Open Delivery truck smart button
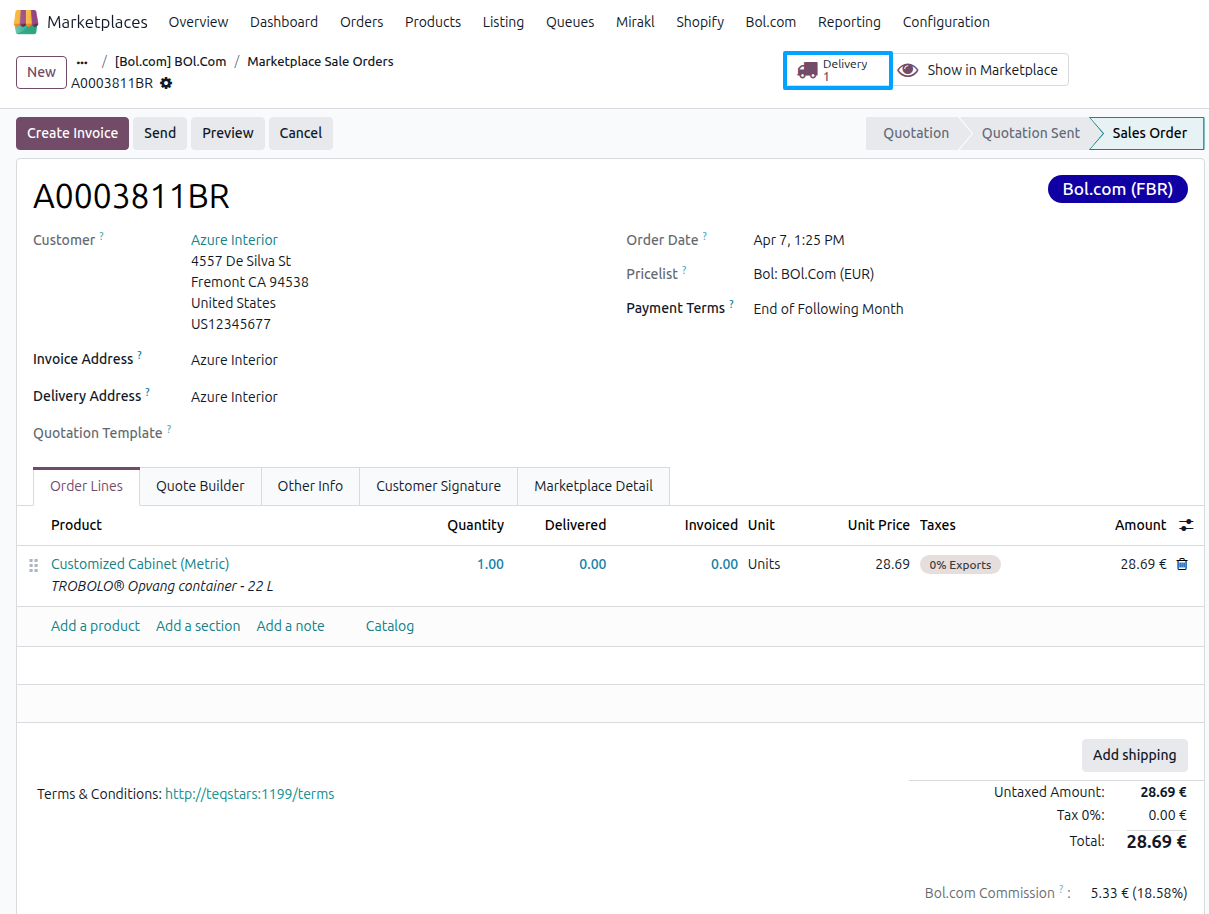This screenshot has height=914, width=1209. click(837, 70)
